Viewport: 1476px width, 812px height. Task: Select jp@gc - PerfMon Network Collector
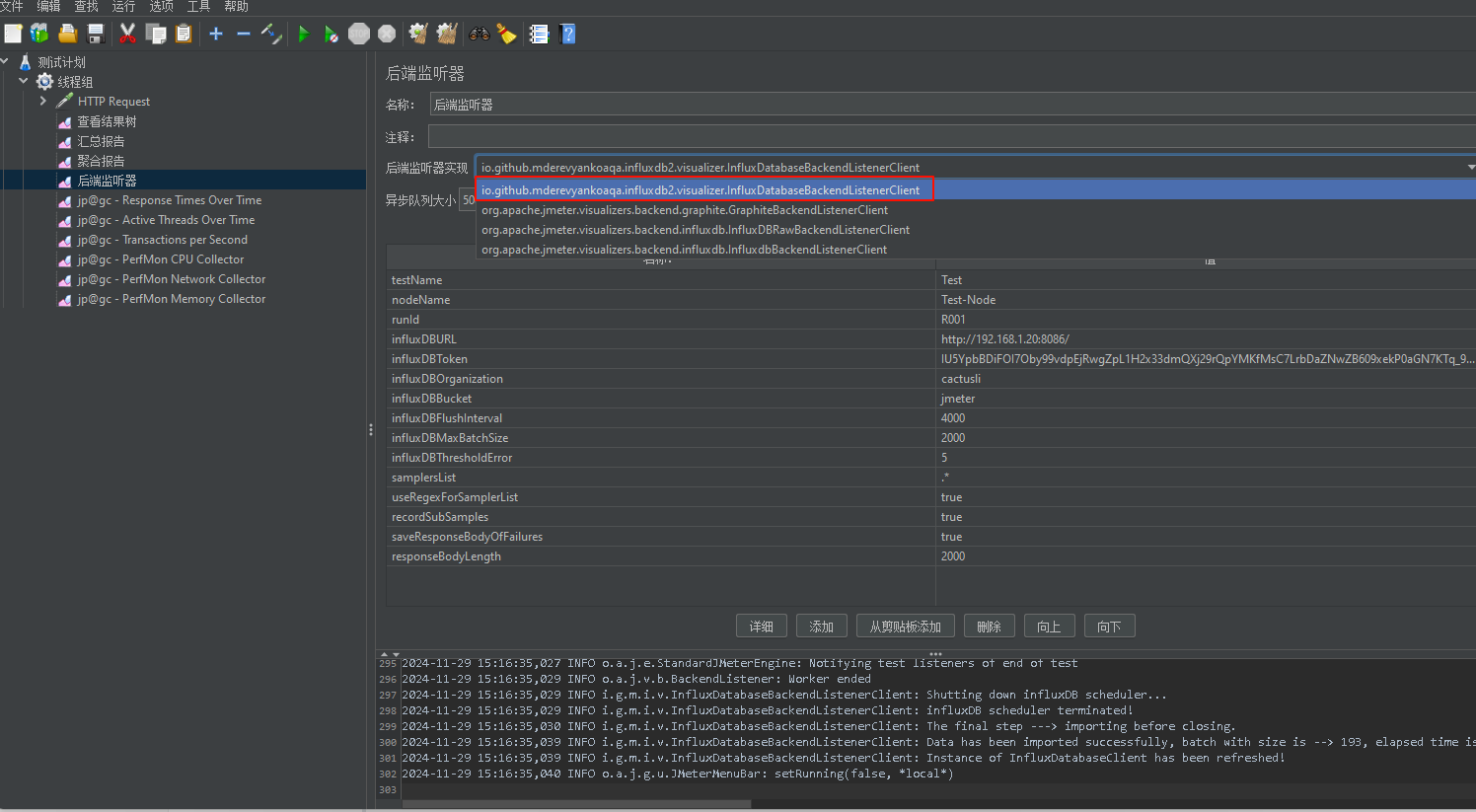click(x=172, y=279)
